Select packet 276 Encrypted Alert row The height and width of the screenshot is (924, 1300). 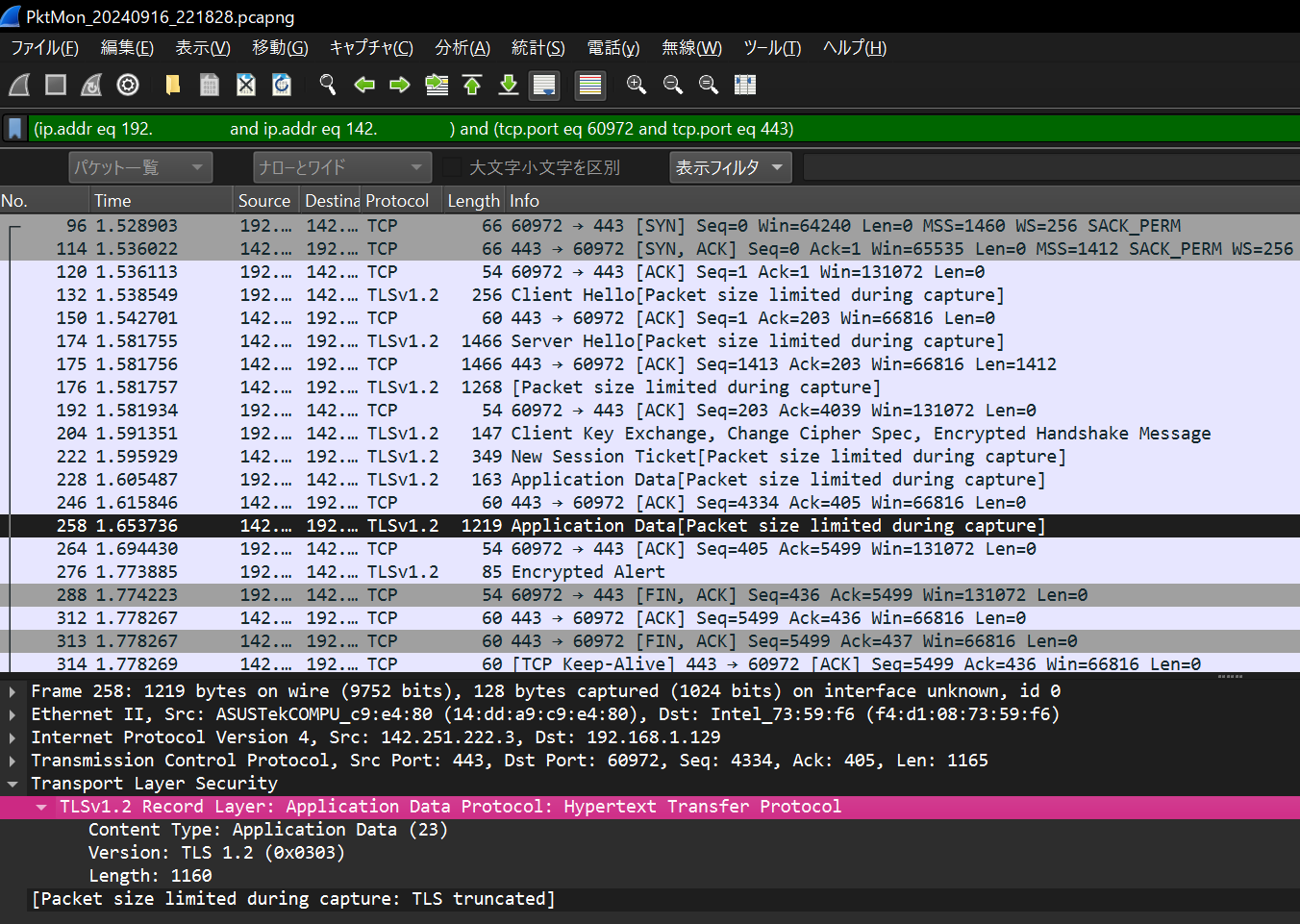click(650, 572)
